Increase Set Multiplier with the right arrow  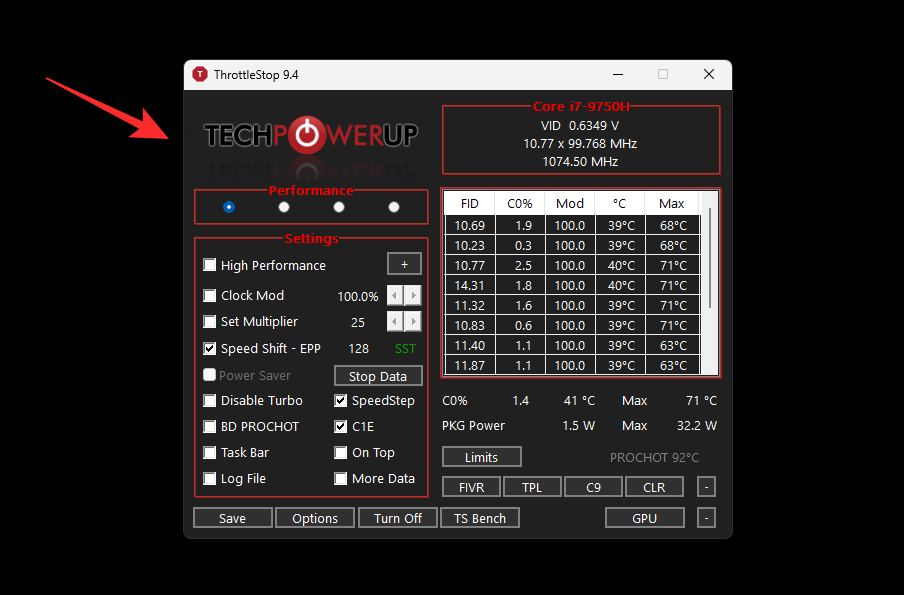point(413,321)
